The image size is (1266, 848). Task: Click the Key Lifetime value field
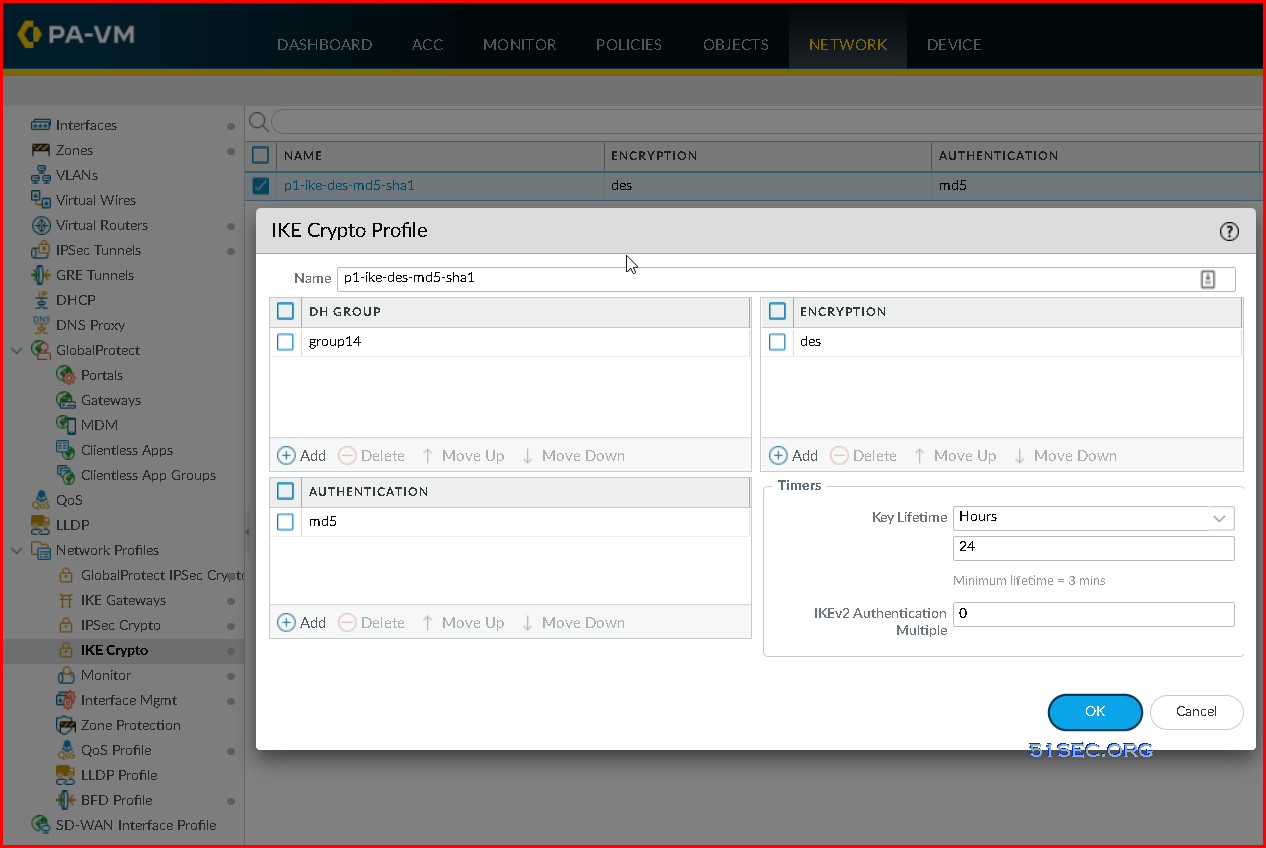(1094, 548)
